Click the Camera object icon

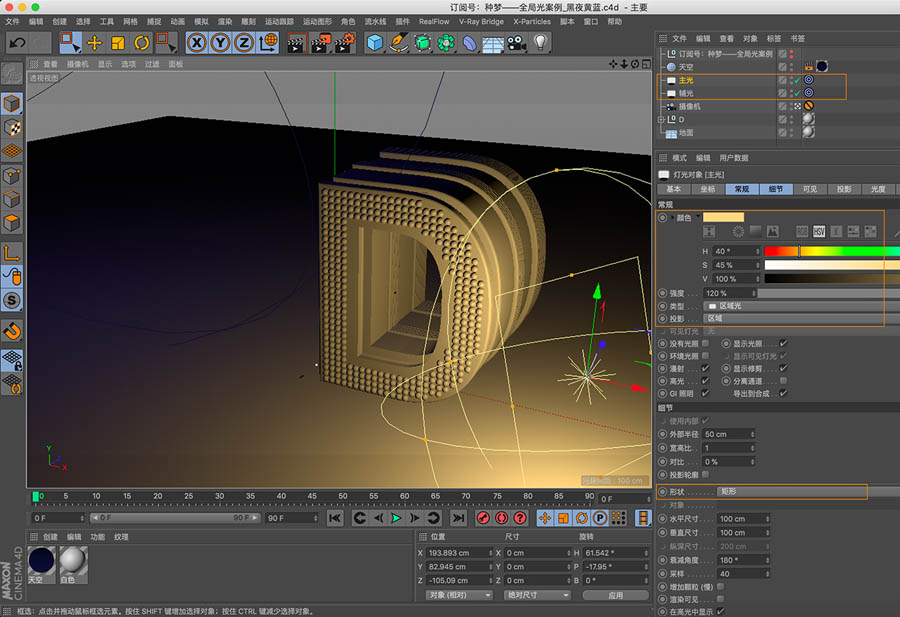pos(517,43)
